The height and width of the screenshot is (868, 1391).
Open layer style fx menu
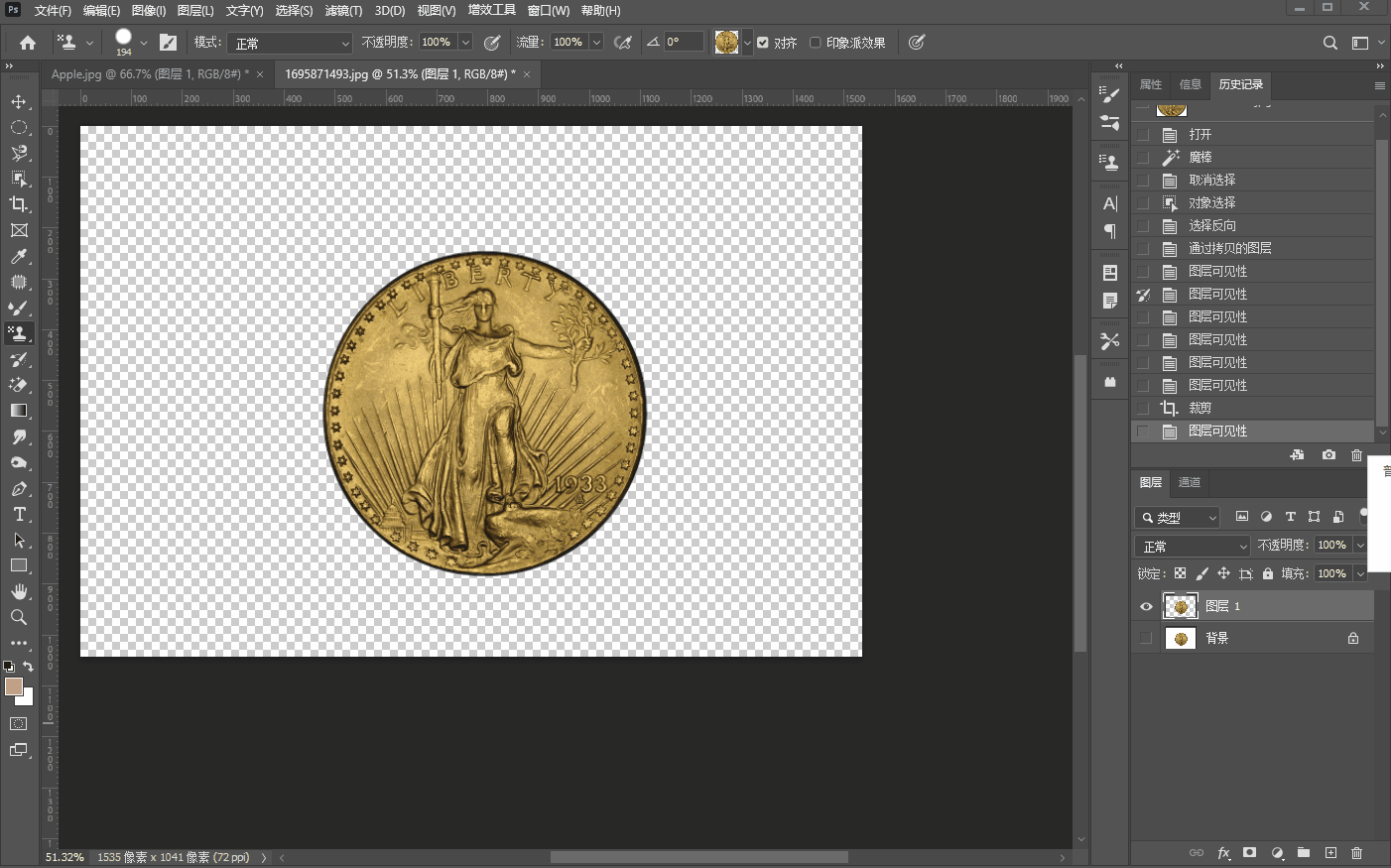click(1223, 853)
